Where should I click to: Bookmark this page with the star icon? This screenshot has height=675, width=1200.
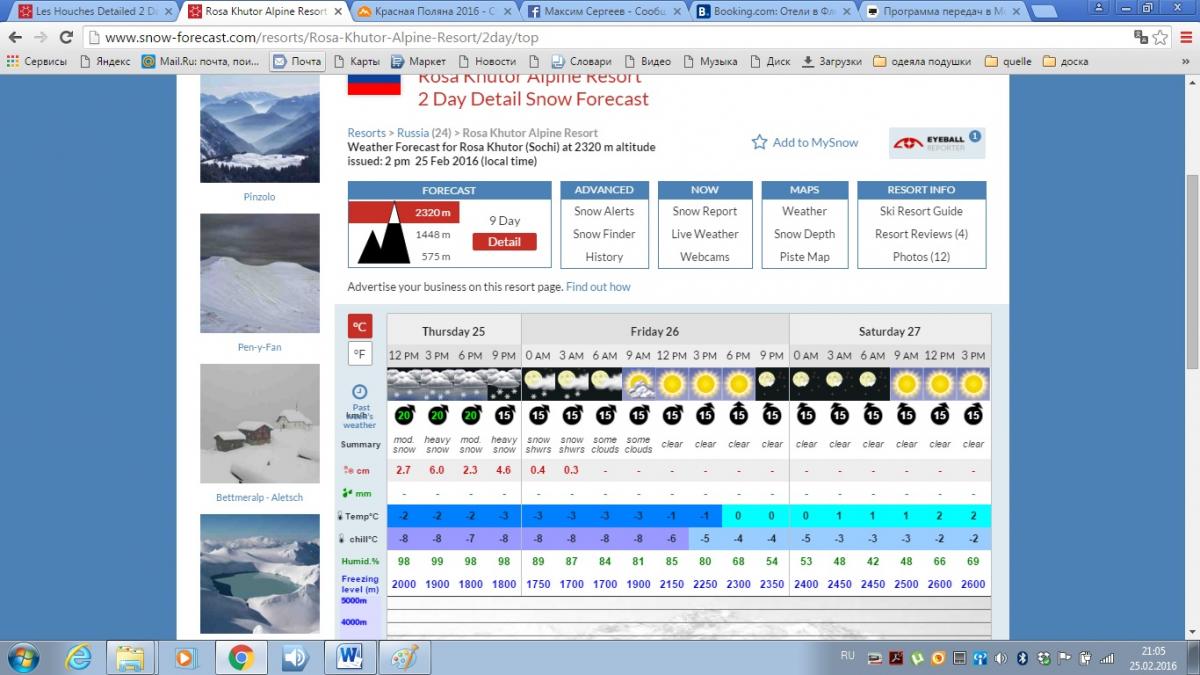(x=1161, y=38)
